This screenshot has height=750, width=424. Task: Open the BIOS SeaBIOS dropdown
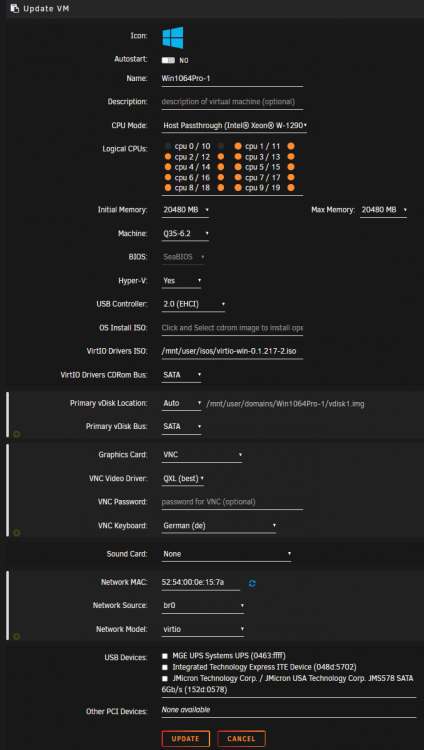183,257
